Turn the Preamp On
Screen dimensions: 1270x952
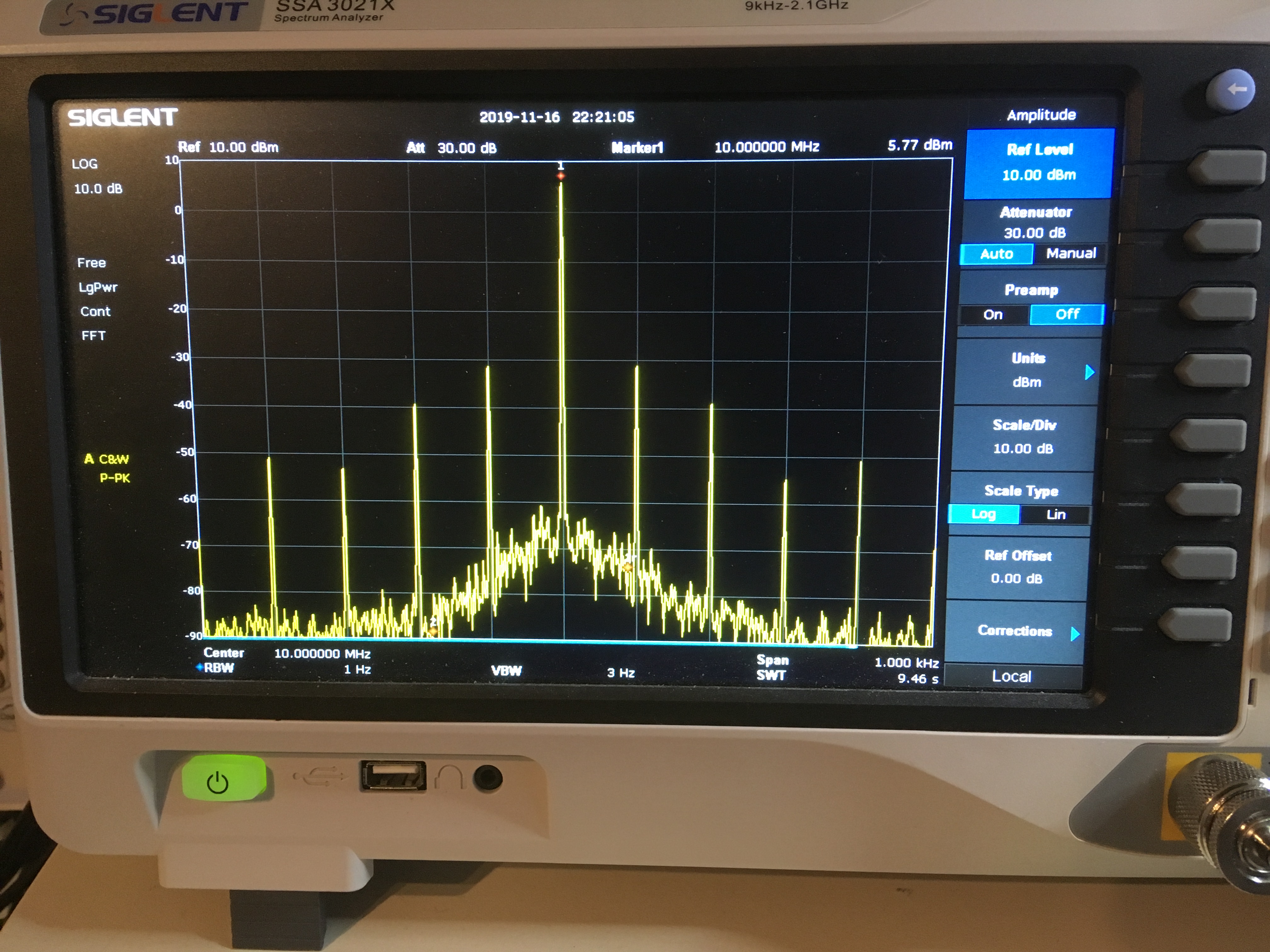993,314
